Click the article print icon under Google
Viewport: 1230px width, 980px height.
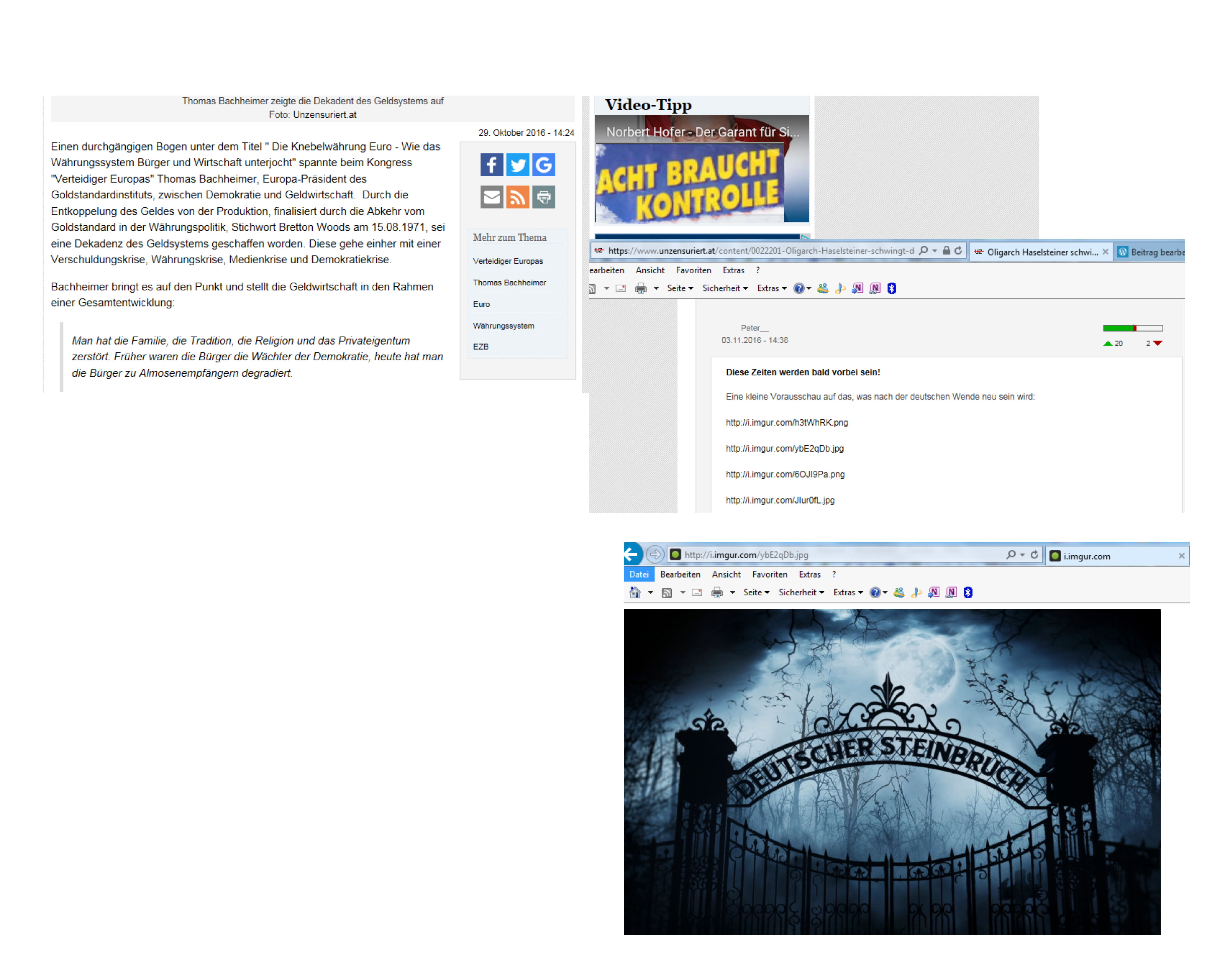pos(544,197)
